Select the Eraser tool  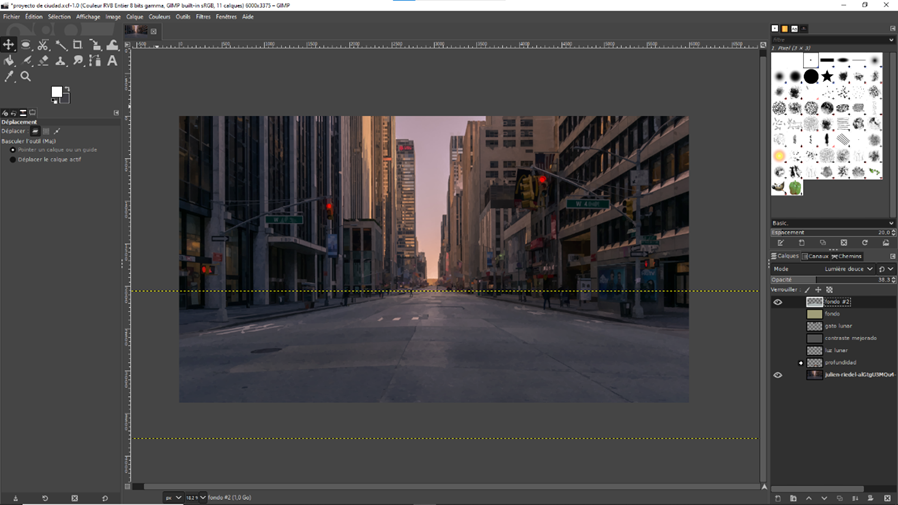43,61
